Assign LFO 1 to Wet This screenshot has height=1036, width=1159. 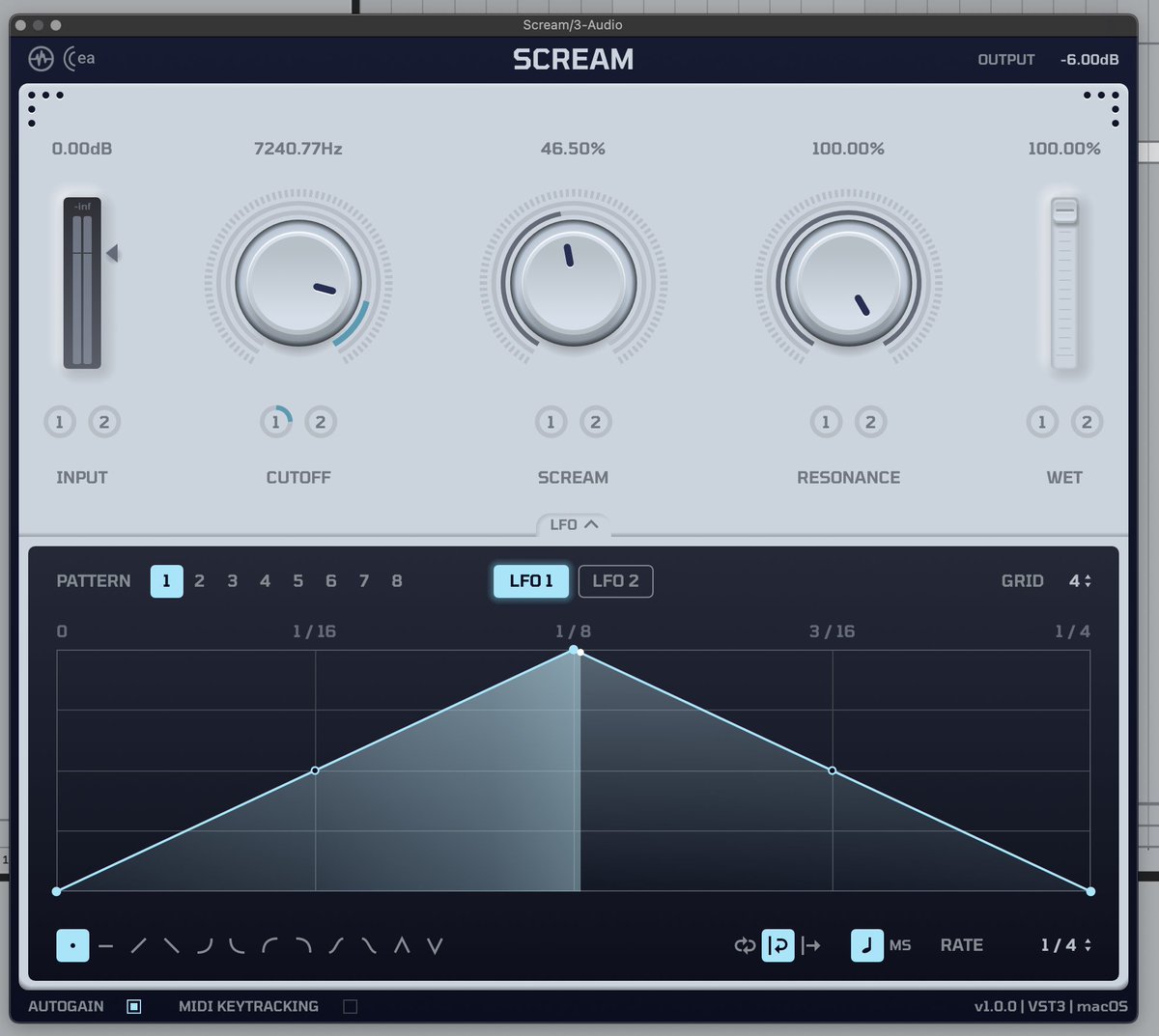pyautogui.click(x=1042, y=422)
